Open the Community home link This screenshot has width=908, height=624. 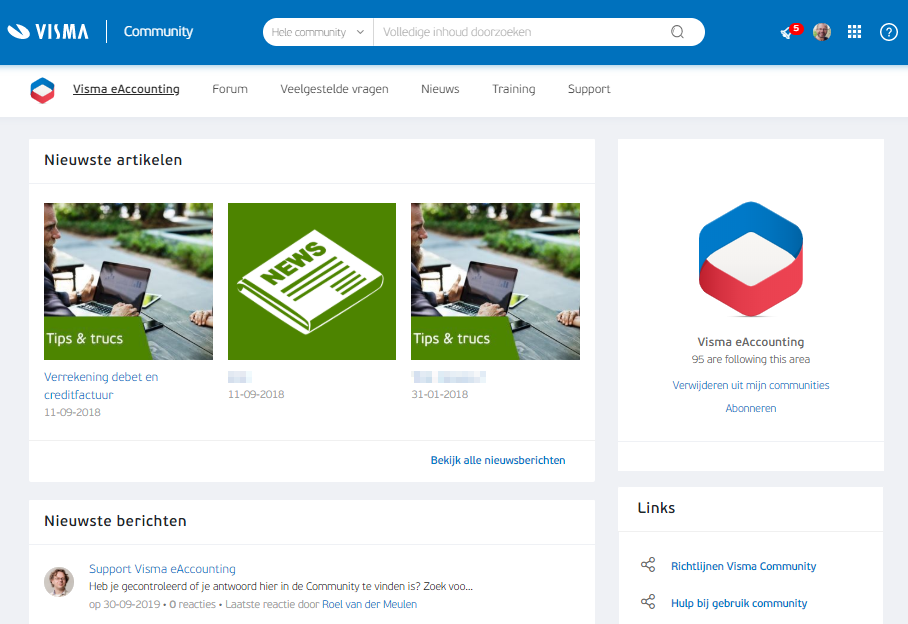click(158, 31)
